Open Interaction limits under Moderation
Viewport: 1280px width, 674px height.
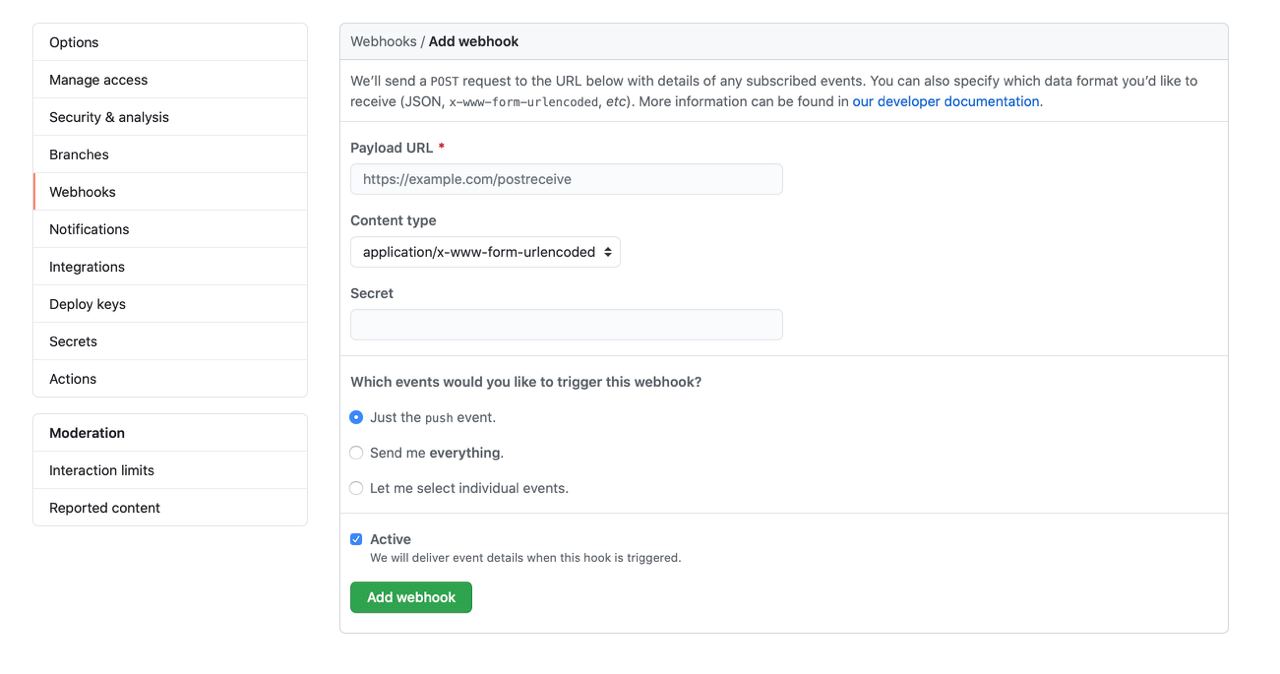170,470
